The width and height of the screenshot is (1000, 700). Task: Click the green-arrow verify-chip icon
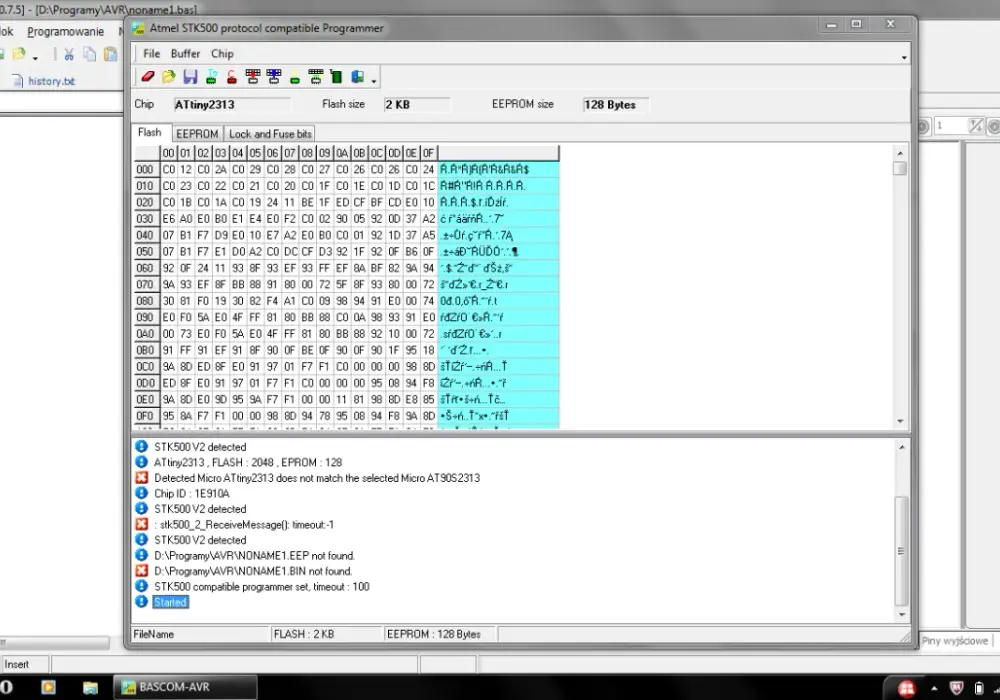point(316,77)
